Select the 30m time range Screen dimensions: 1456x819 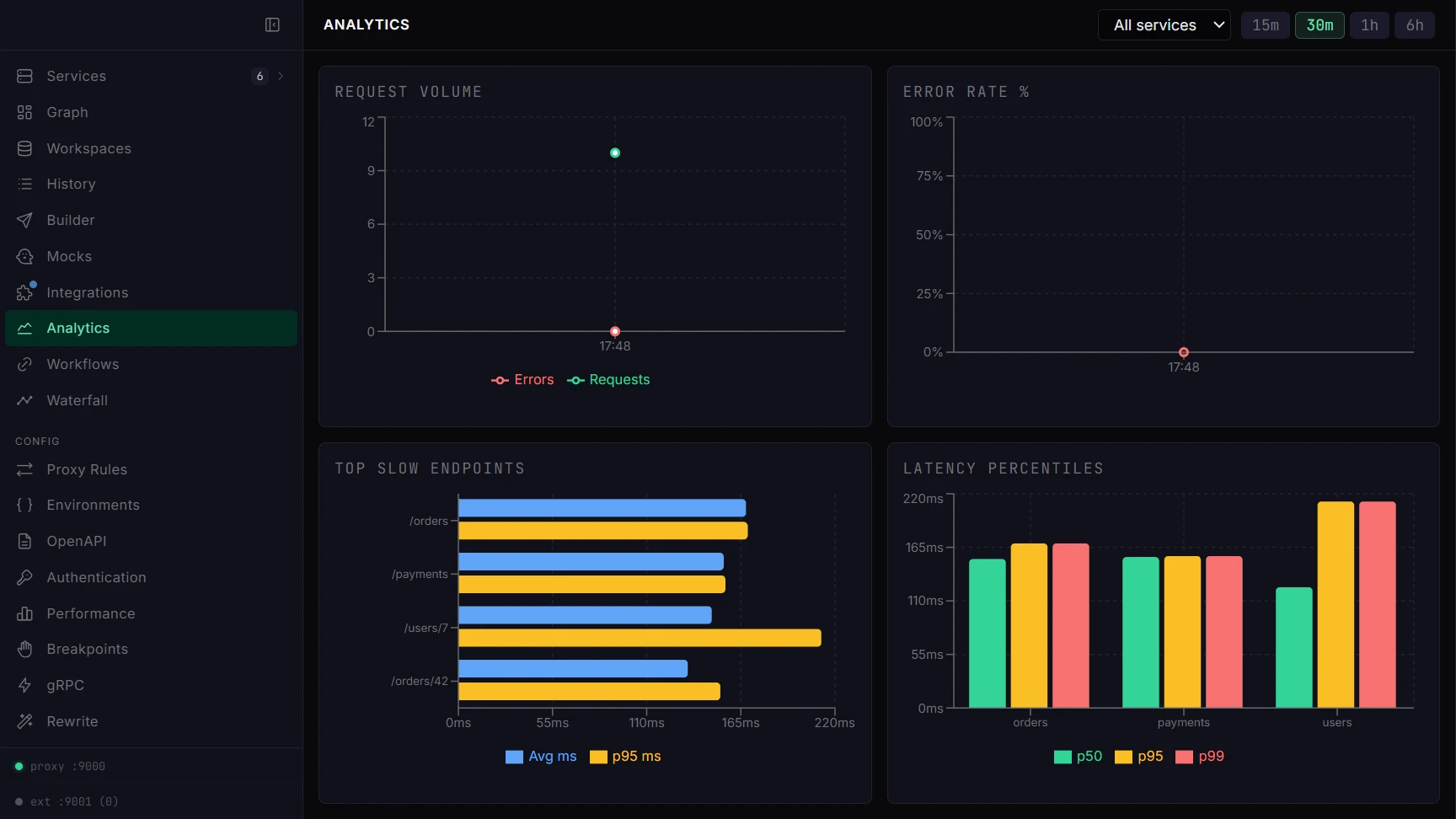point(1319,25)
